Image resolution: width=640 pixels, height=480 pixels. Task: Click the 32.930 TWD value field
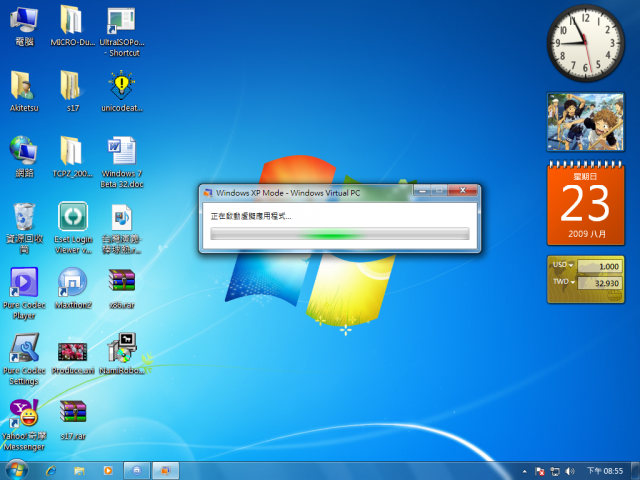pos(599,283)
